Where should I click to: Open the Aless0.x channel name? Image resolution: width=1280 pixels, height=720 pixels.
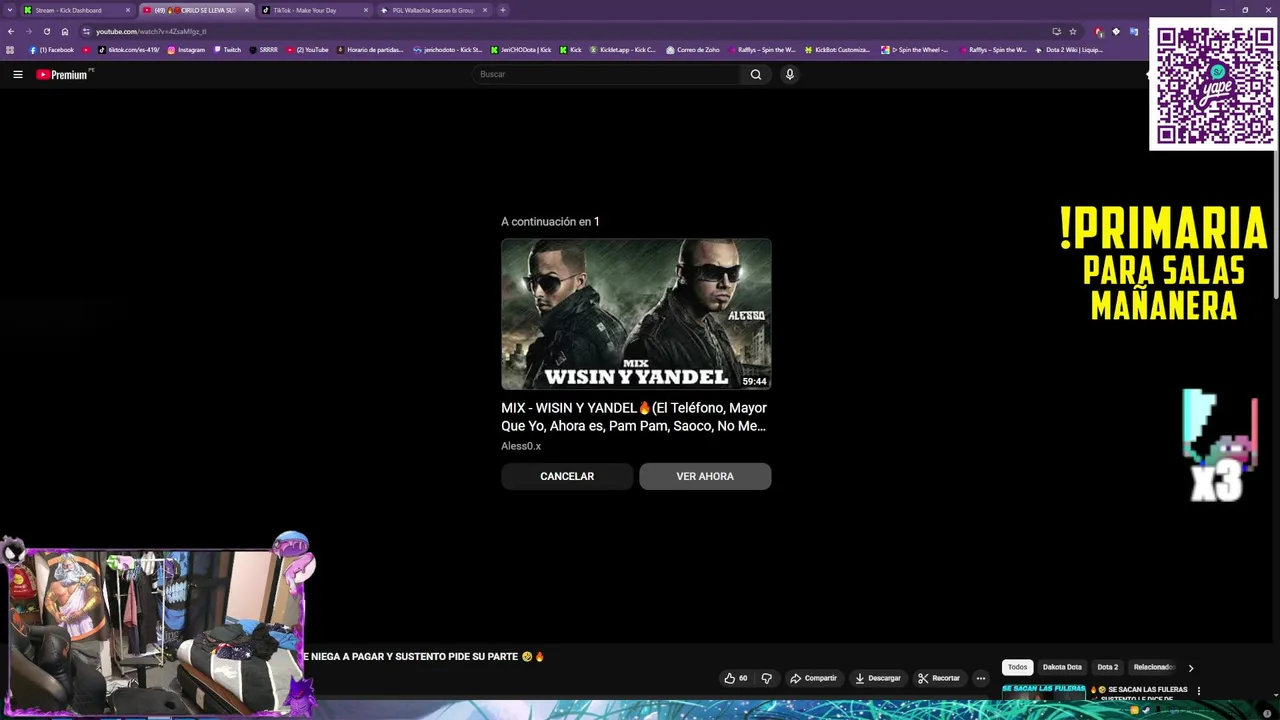(x=521, y=446)
